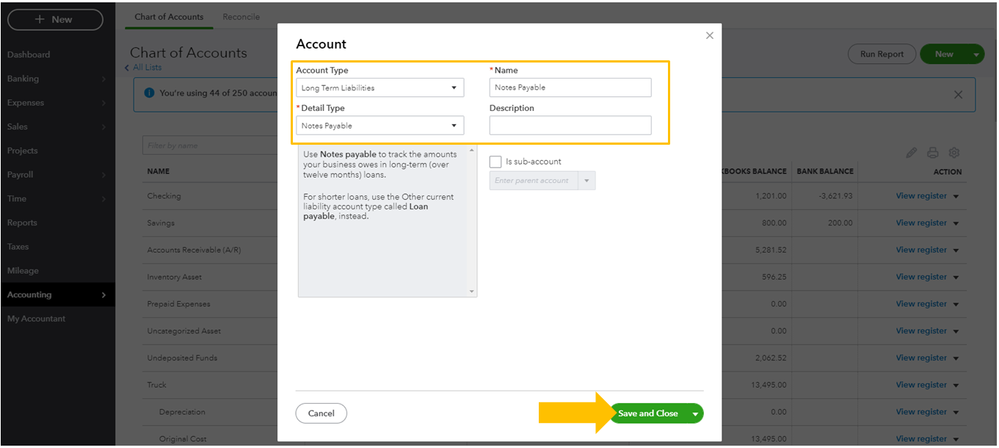The height and width of the screenshot is (448, 999).
Task: Click detail type description scrollbar down arrow
Action: [x=472, y=292]
